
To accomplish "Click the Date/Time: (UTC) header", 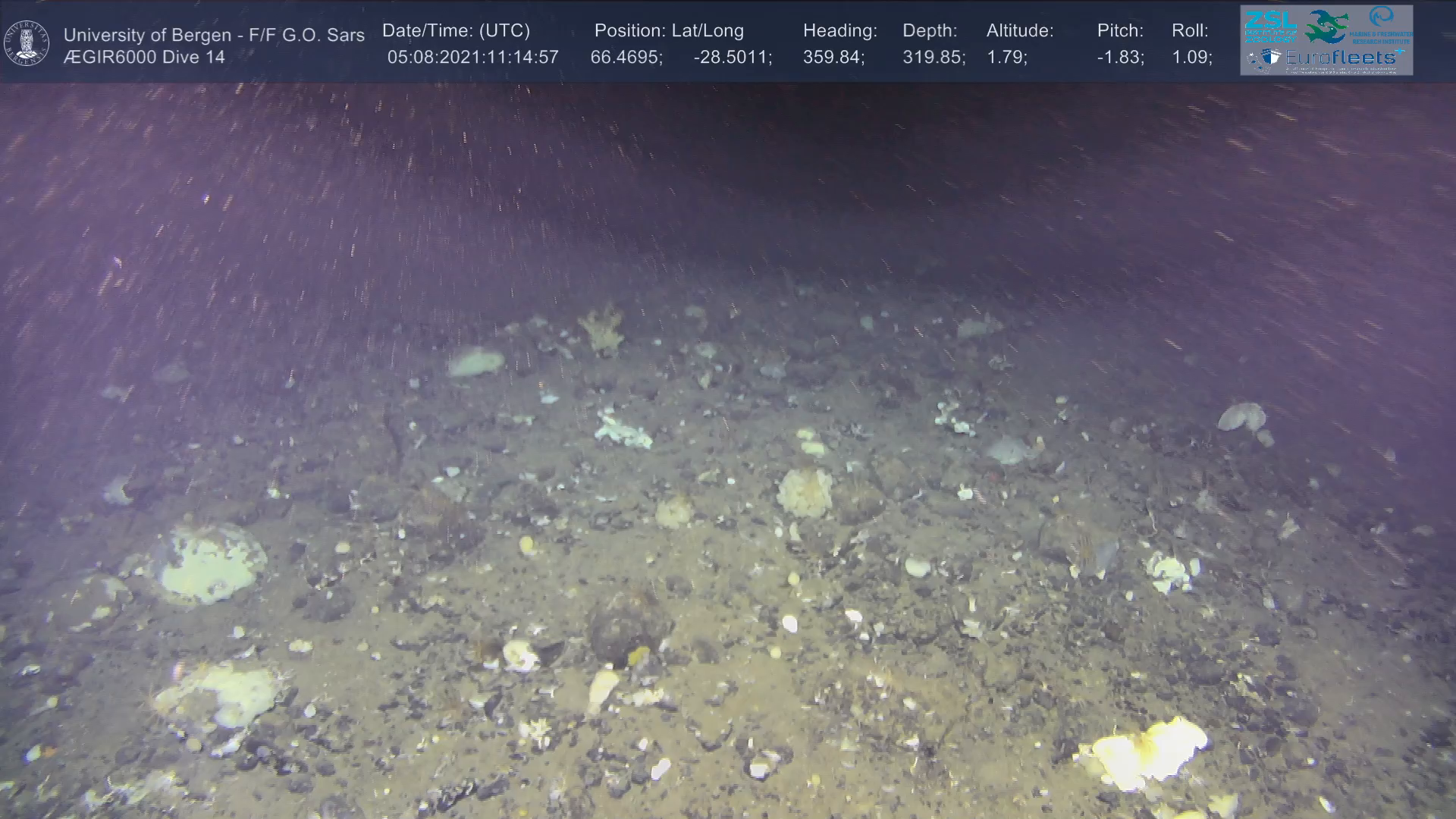I will click(456, 31).
